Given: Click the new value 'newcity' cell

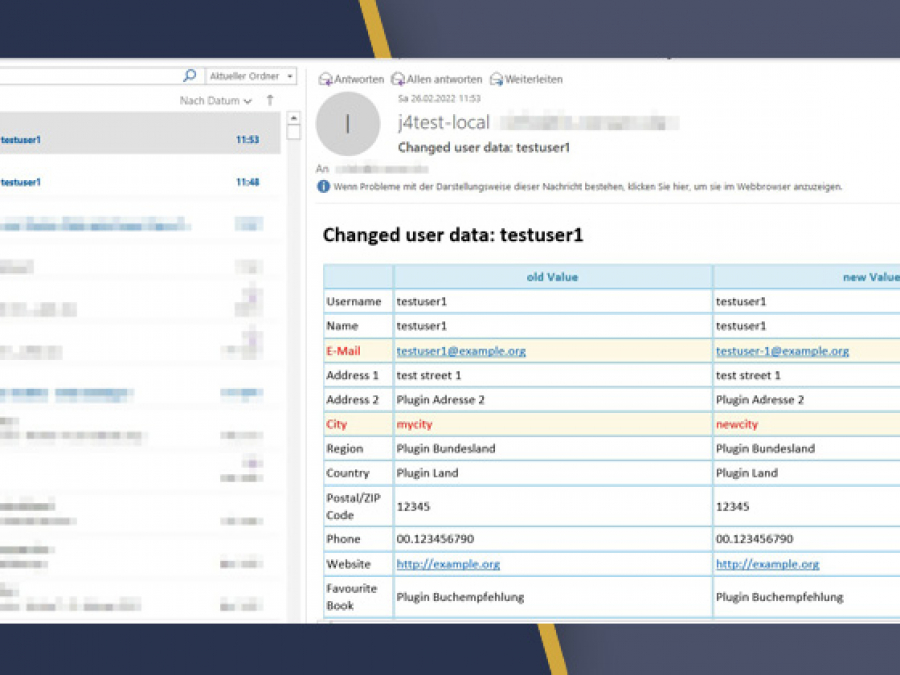Looking at the screenshot, I should [x=806, y=424].
